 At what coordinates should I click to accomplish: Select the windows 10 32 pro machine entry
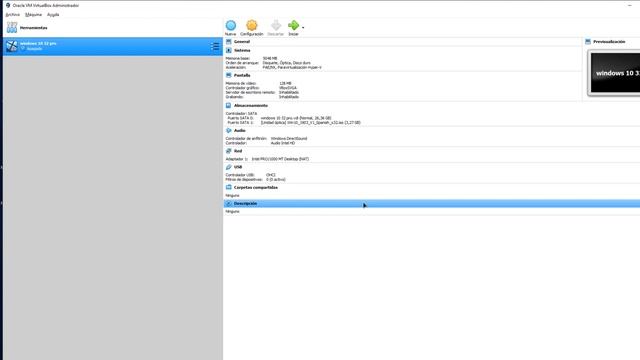click(113, 46)
